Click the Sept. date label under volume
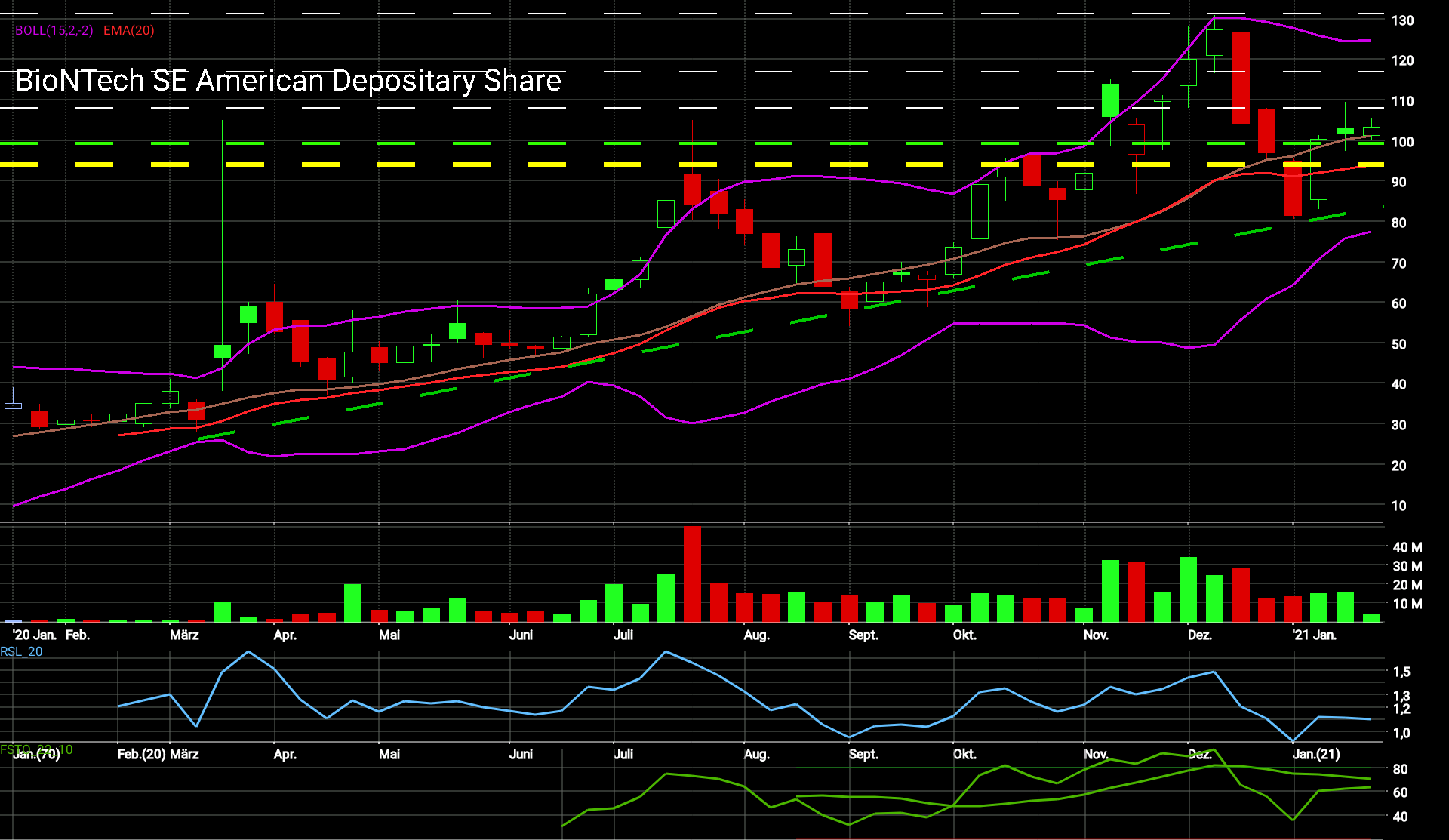The width and height of the screenshot is (1449, 840). tap(863, 635)
